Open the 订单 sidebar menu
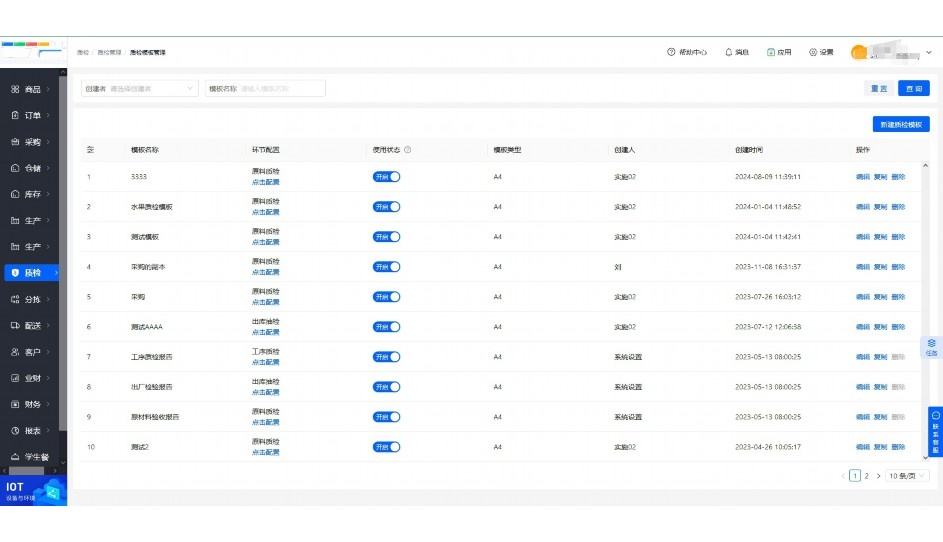This screenshot has height=542, width=943. click(32, 115)
